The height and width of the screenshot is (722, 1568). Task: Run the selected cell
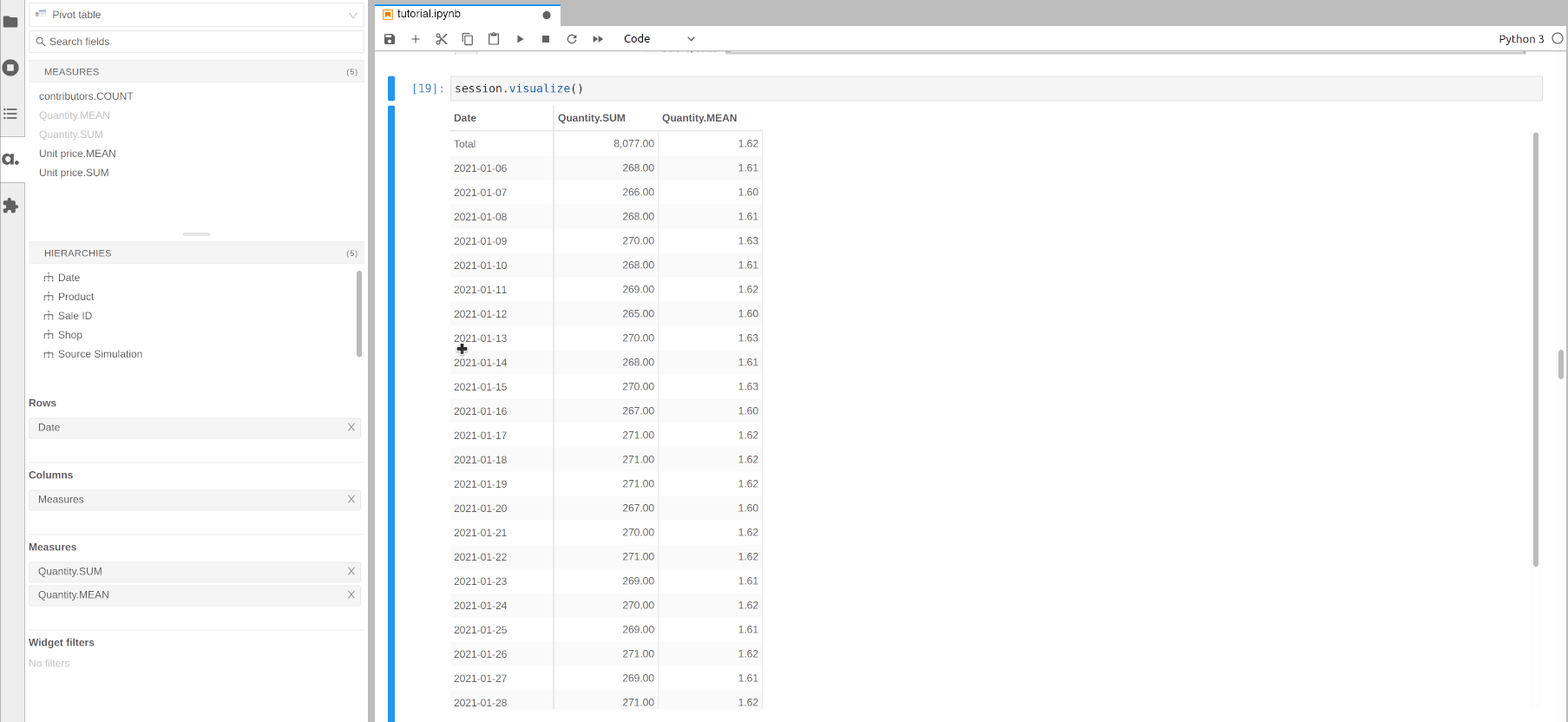520,39
